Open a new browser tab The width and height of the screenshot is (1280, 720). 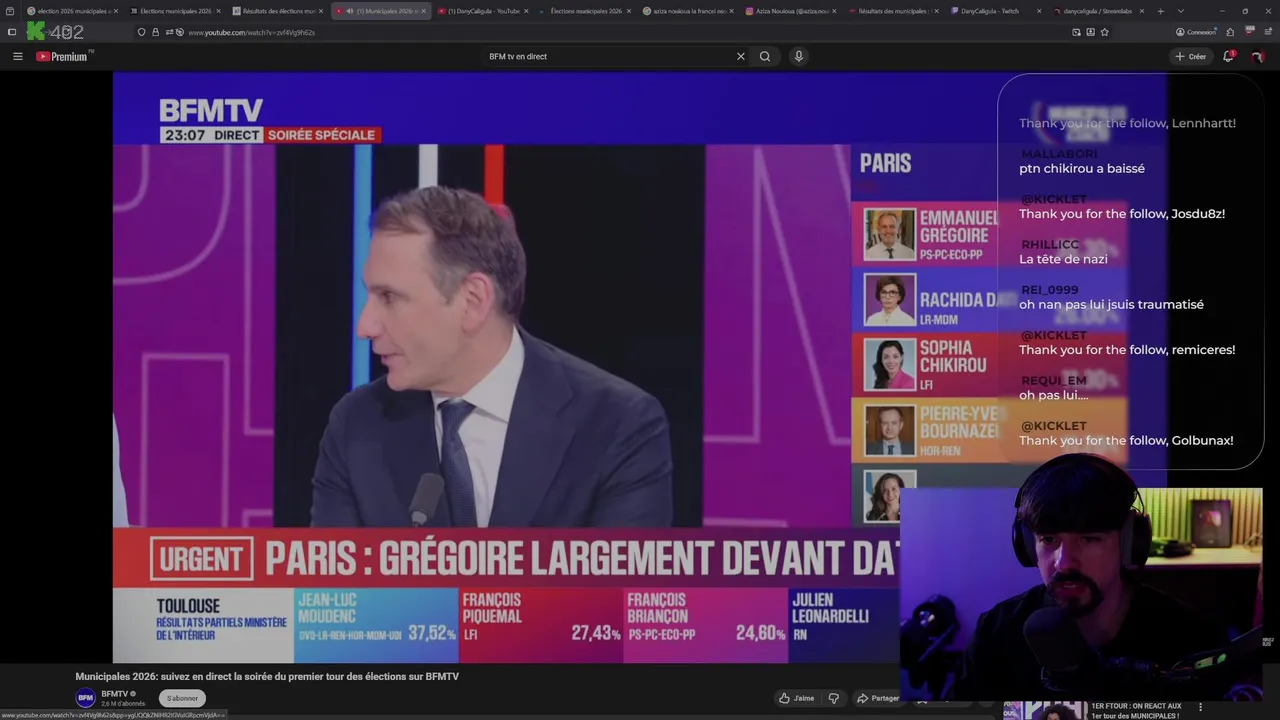pos(1160,11)
